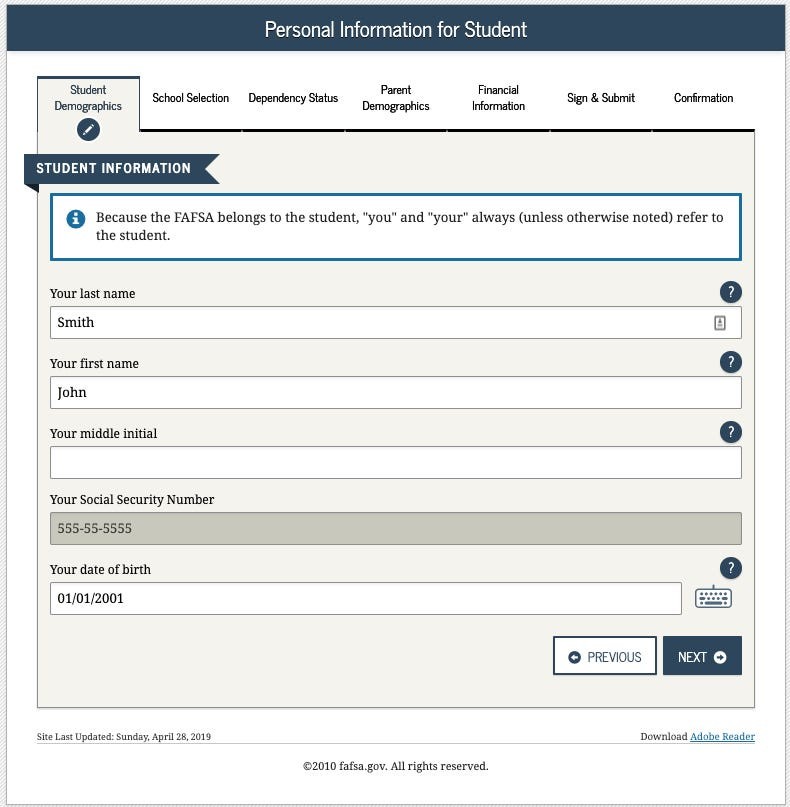Image resolution: width=790 pixels, height=807 pixels.
Task: Open help for last name field
Action: 730,292
